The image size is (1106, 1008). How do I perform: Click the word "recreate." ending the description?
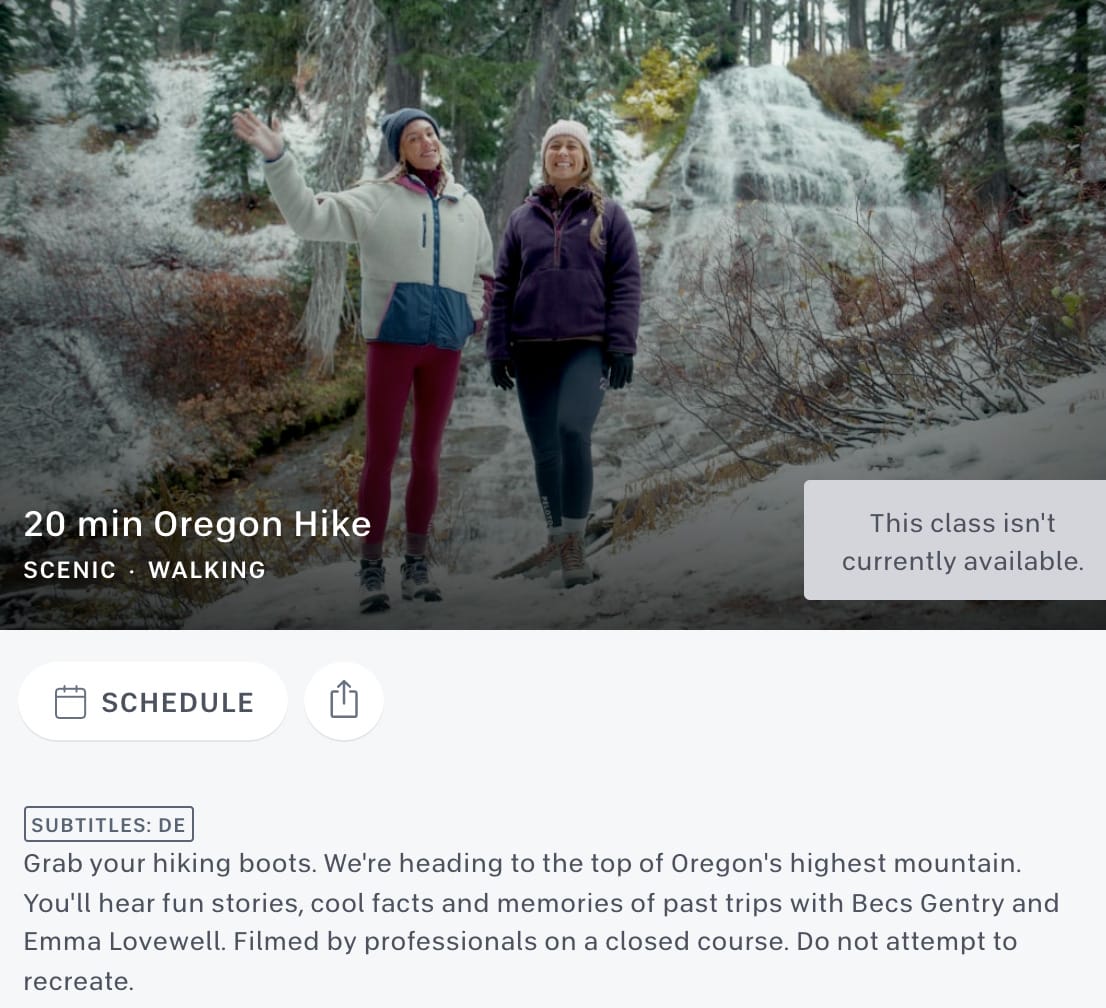[x=78, y=981]
